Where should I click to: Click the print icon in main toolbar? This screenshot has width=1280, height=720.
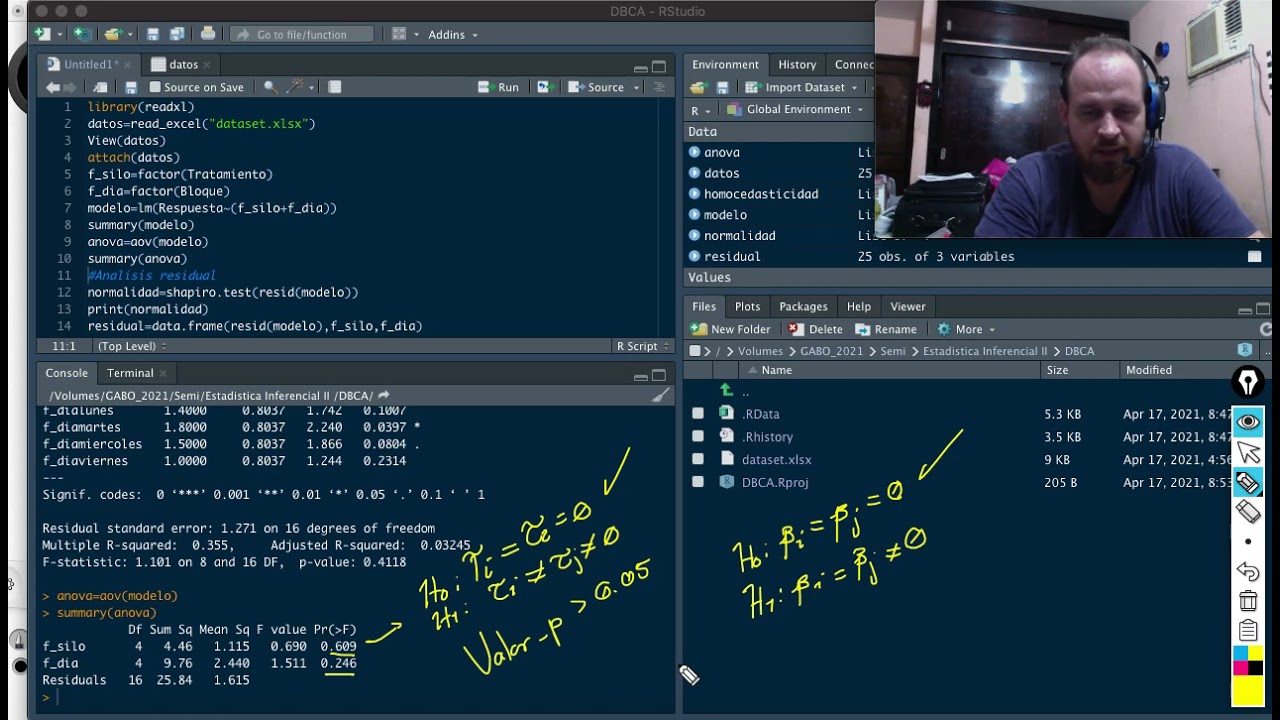click(208, 34)
